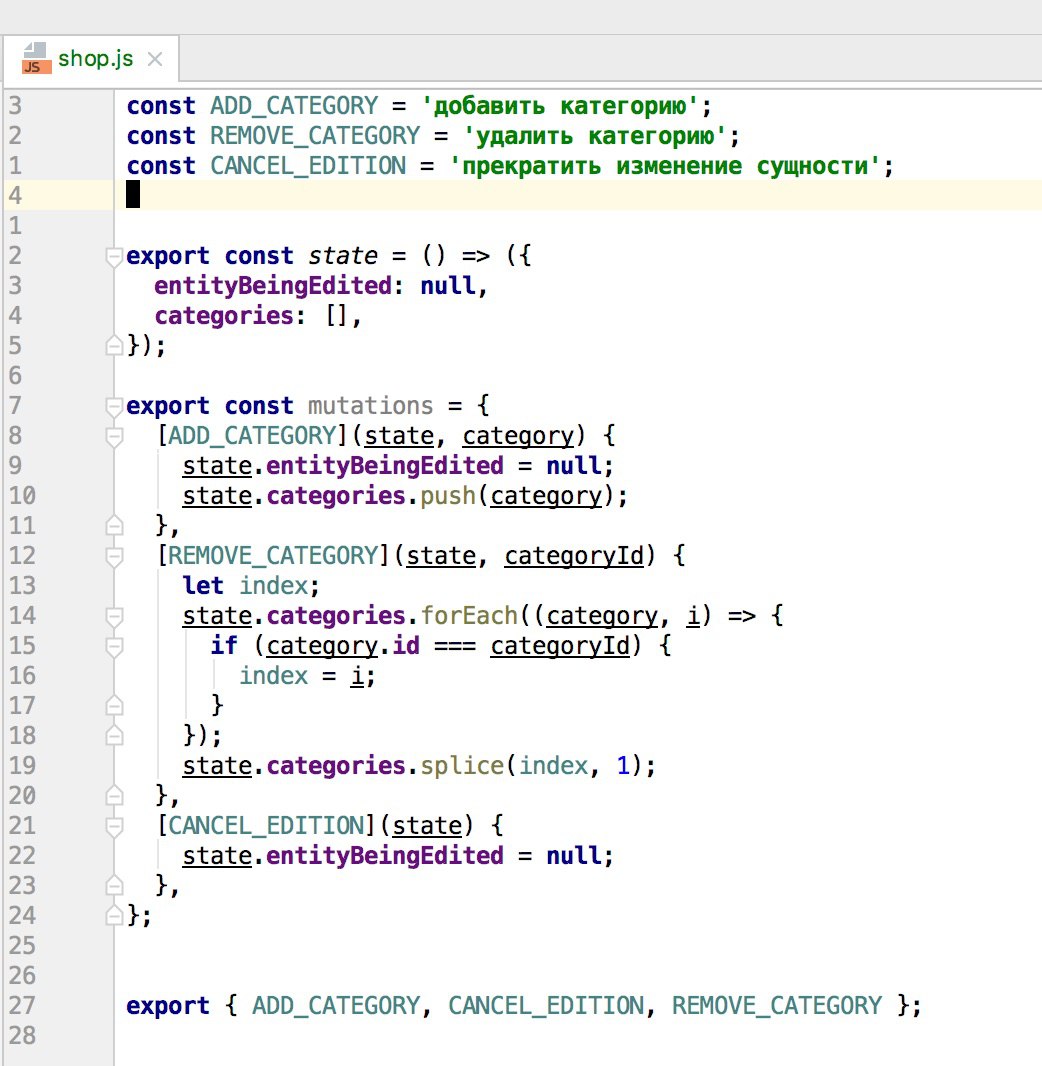Screen dimensions: 1042x1066
Task: Click ADD_CATEGORY in the first const declaration
Action: point(294,107)
